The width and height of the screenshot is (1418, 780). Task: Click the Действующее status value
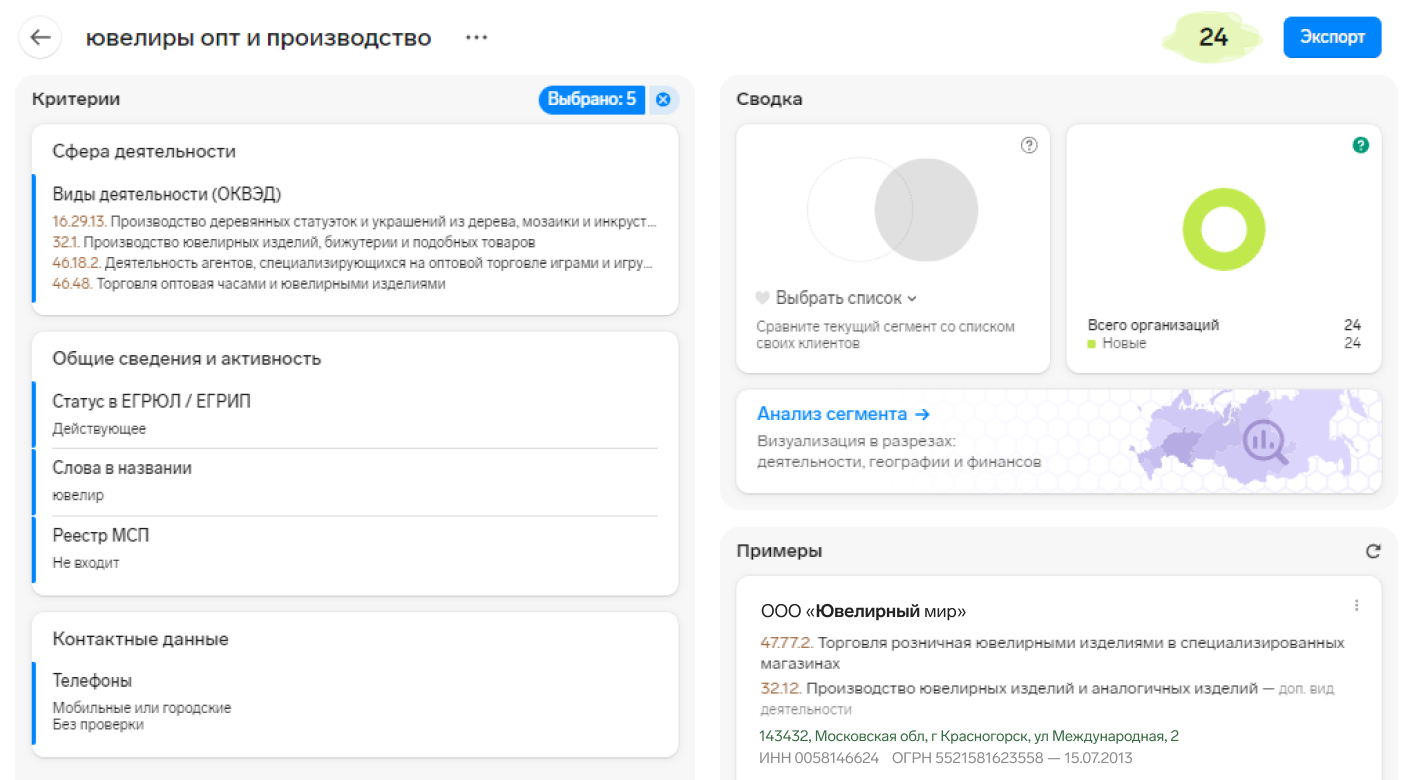99,429
